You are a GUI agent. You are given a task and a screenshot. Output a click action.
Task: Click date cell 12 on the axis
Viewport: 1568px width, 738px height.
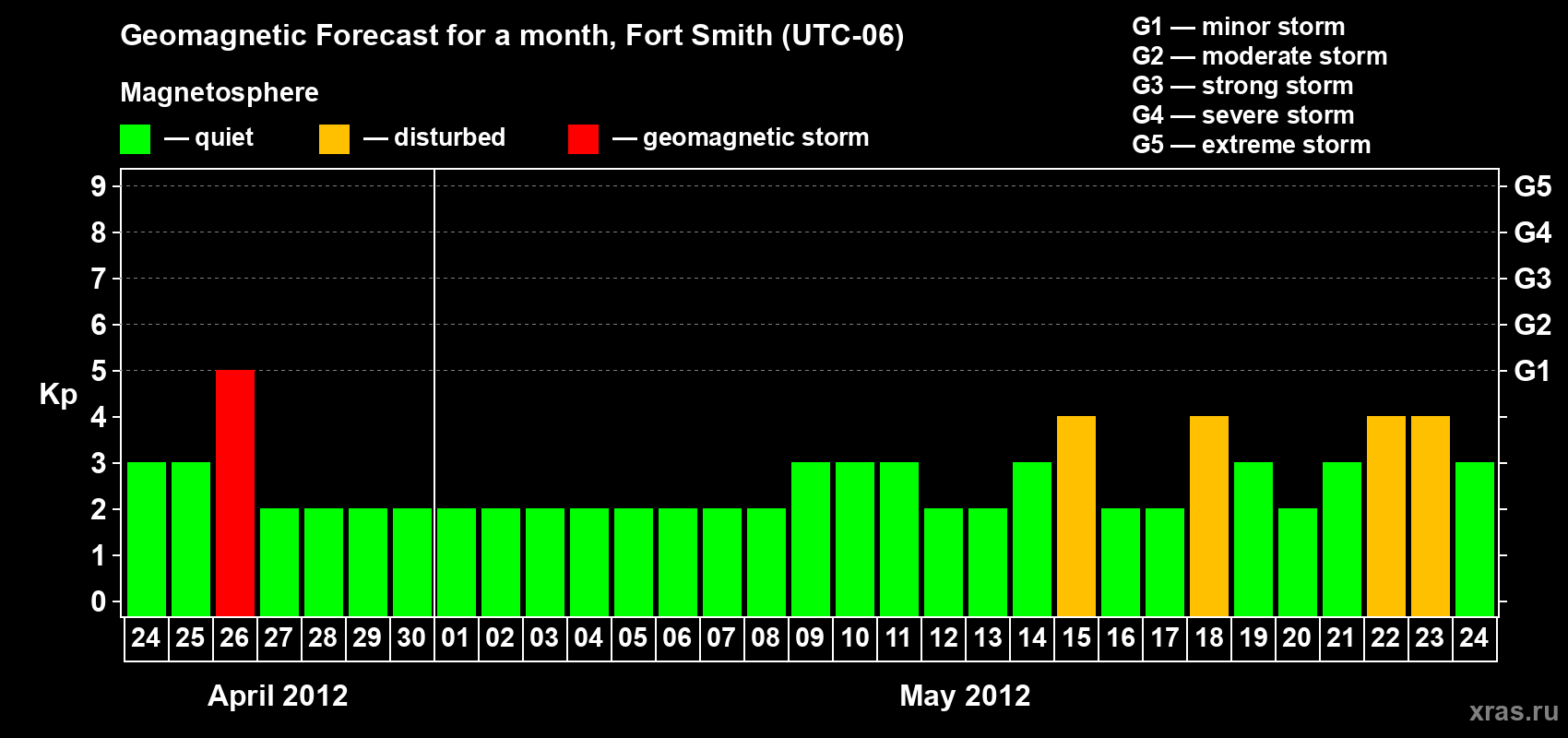point(944,638)
